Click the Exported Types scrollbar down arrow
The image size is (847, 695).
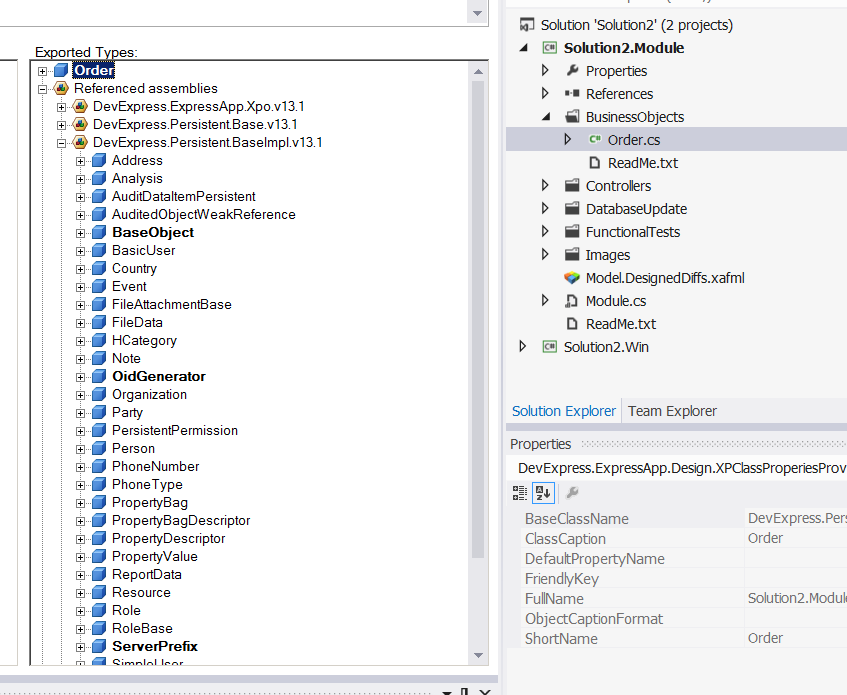point(480,655)
